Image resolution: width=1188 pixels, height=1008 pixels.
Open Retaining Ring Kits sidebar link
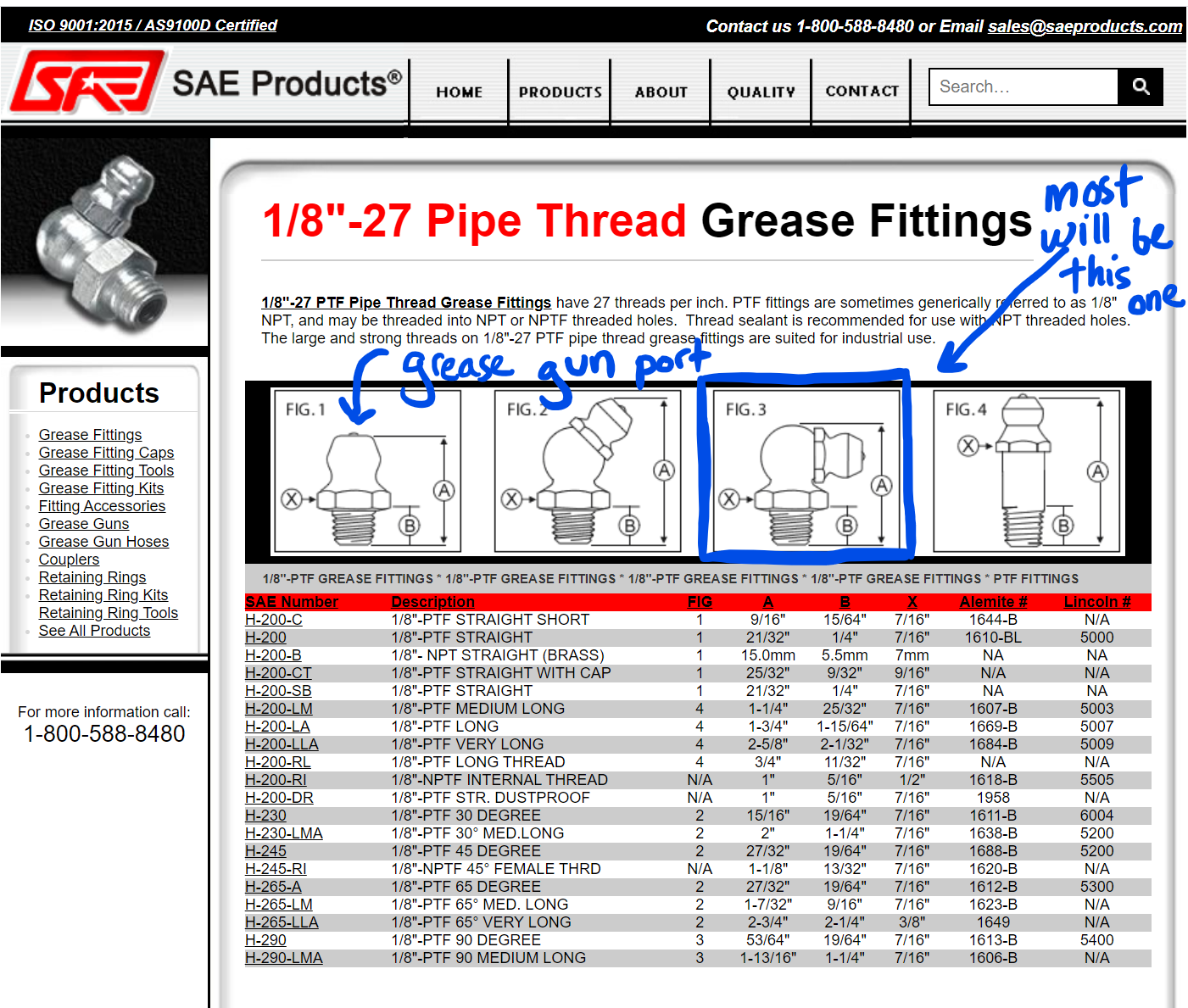tap(103, 595)
